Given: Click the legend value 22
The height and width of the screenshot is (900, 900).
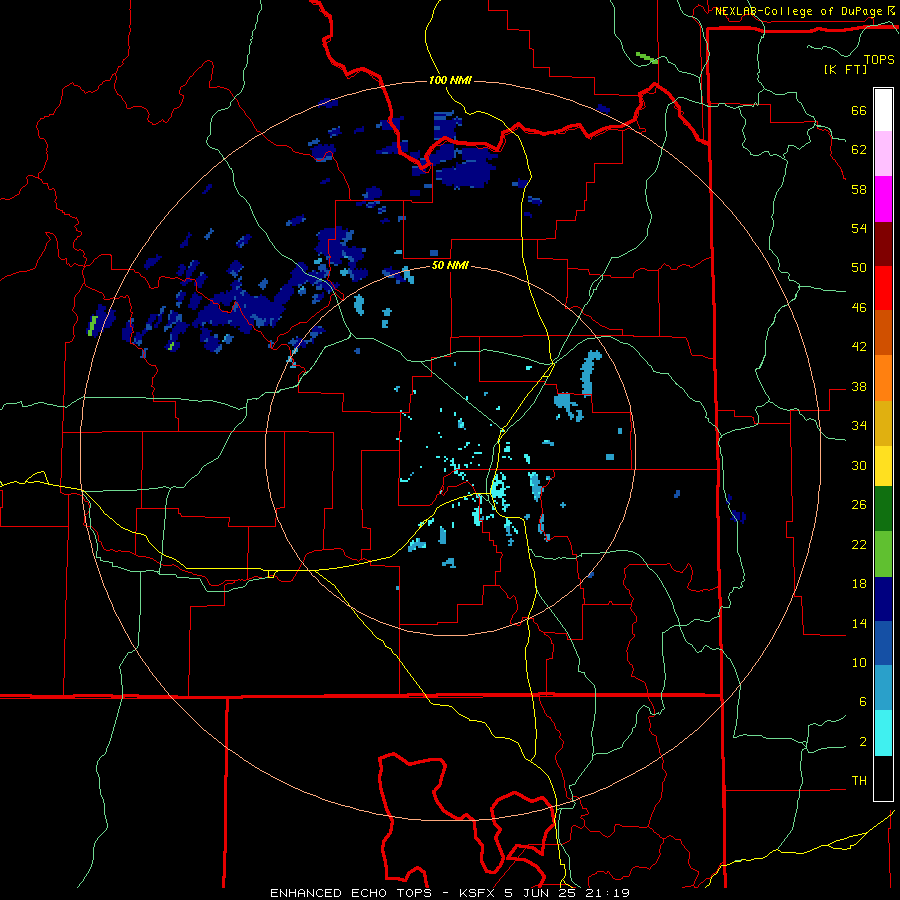Looking at the screenshot, I should pos(859,544).
